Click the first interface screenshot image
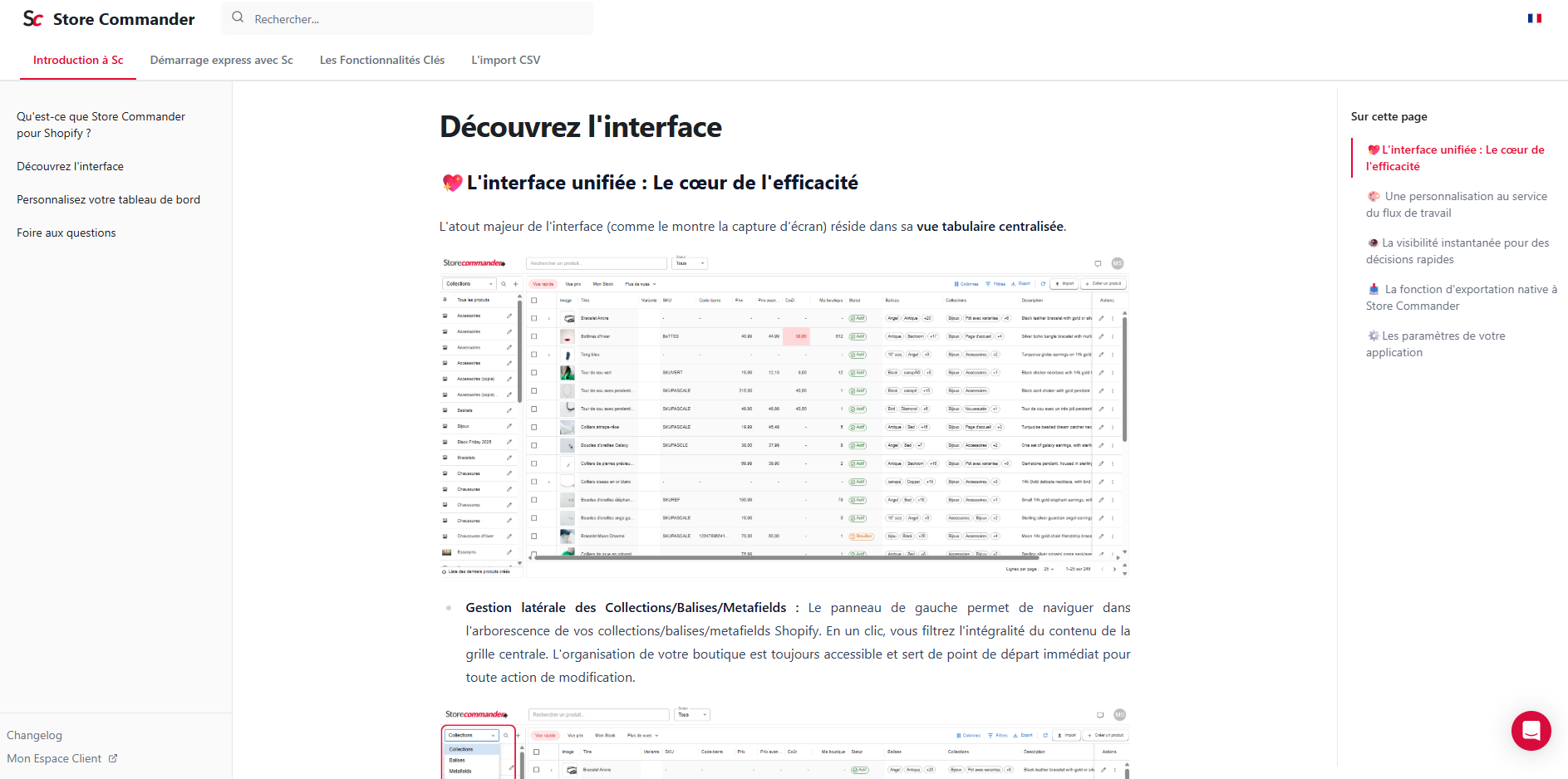1568x779 pixels. [784, 415]
